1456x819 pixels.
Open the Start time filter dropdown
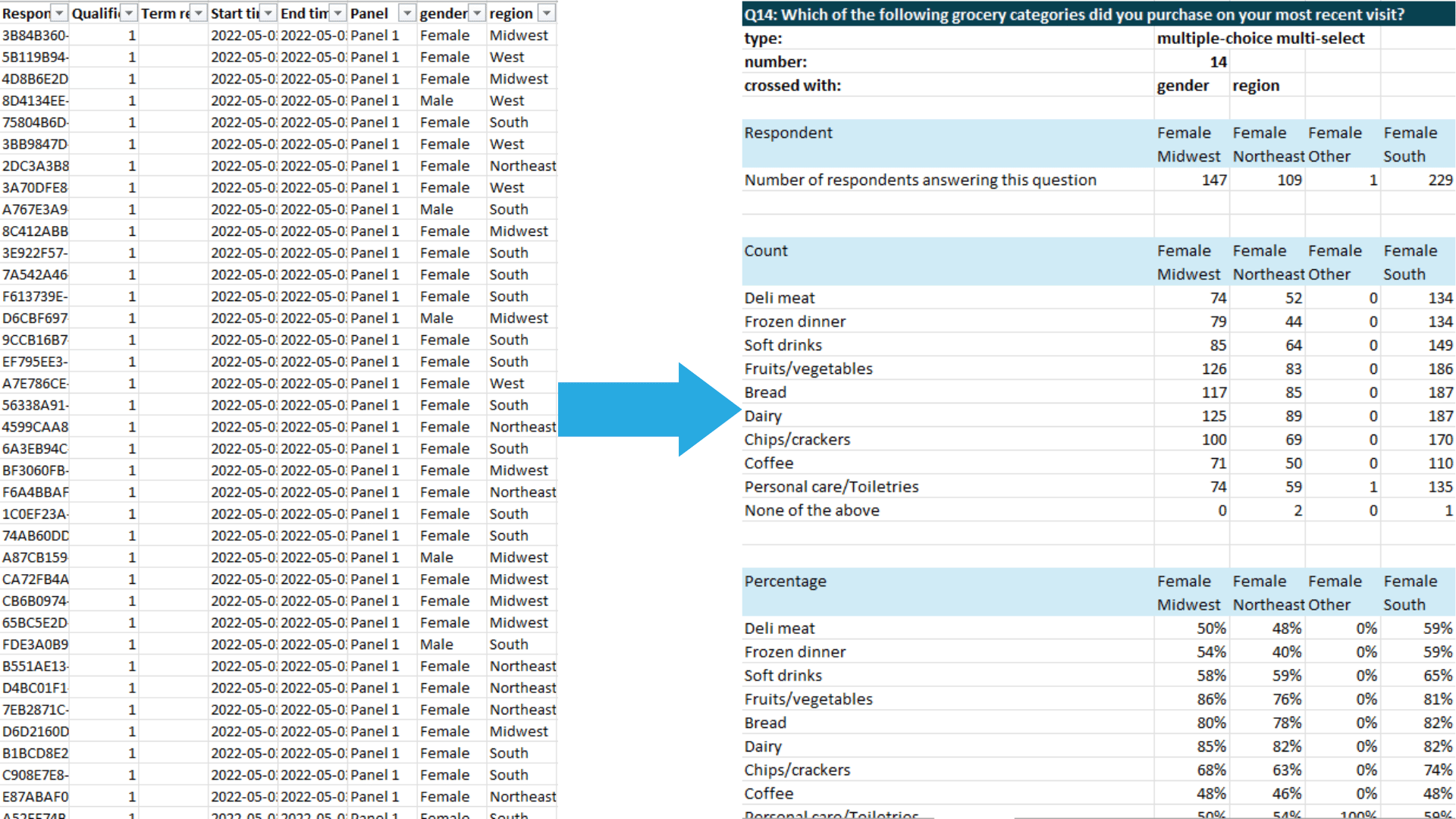click(268, 14)
